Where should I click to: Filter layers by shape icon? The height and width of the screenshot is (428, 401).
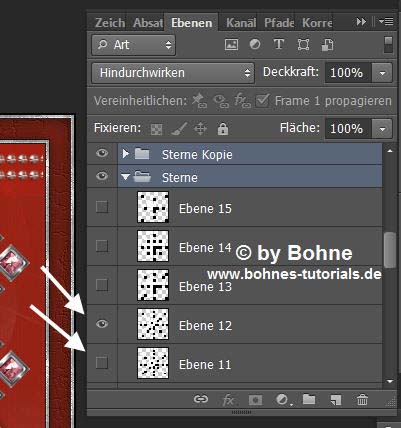(303, 45)
